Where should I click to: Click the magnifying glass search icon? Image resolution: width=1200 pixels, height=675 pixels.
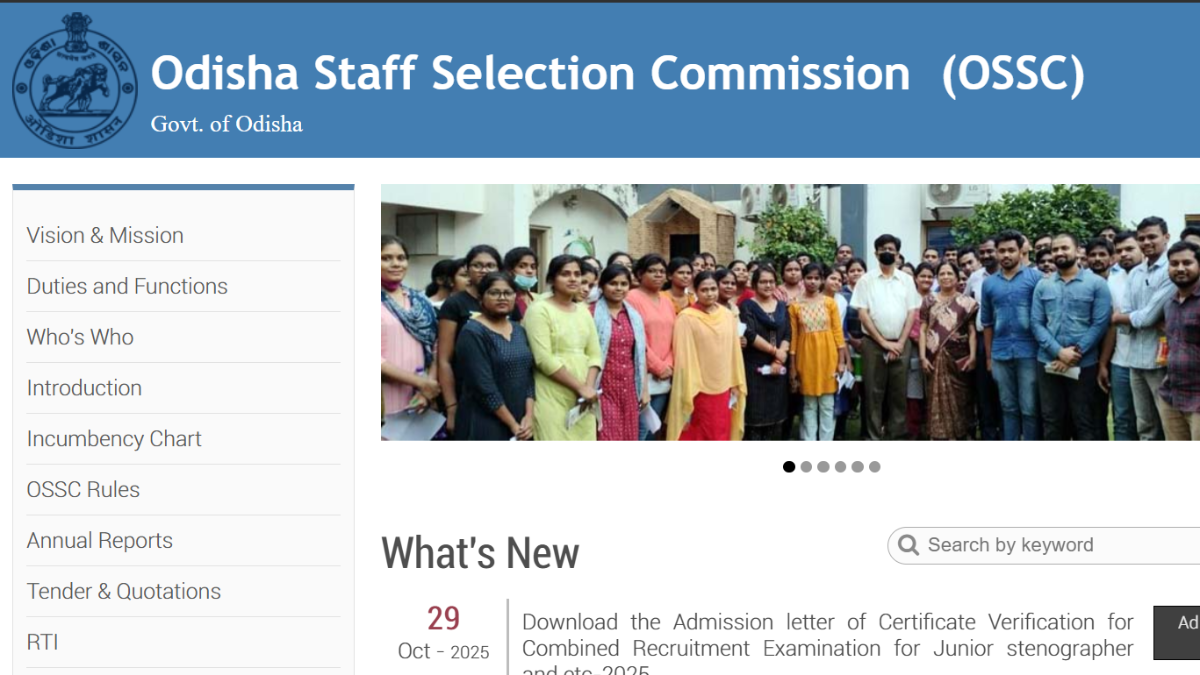[x=908, y=545]
